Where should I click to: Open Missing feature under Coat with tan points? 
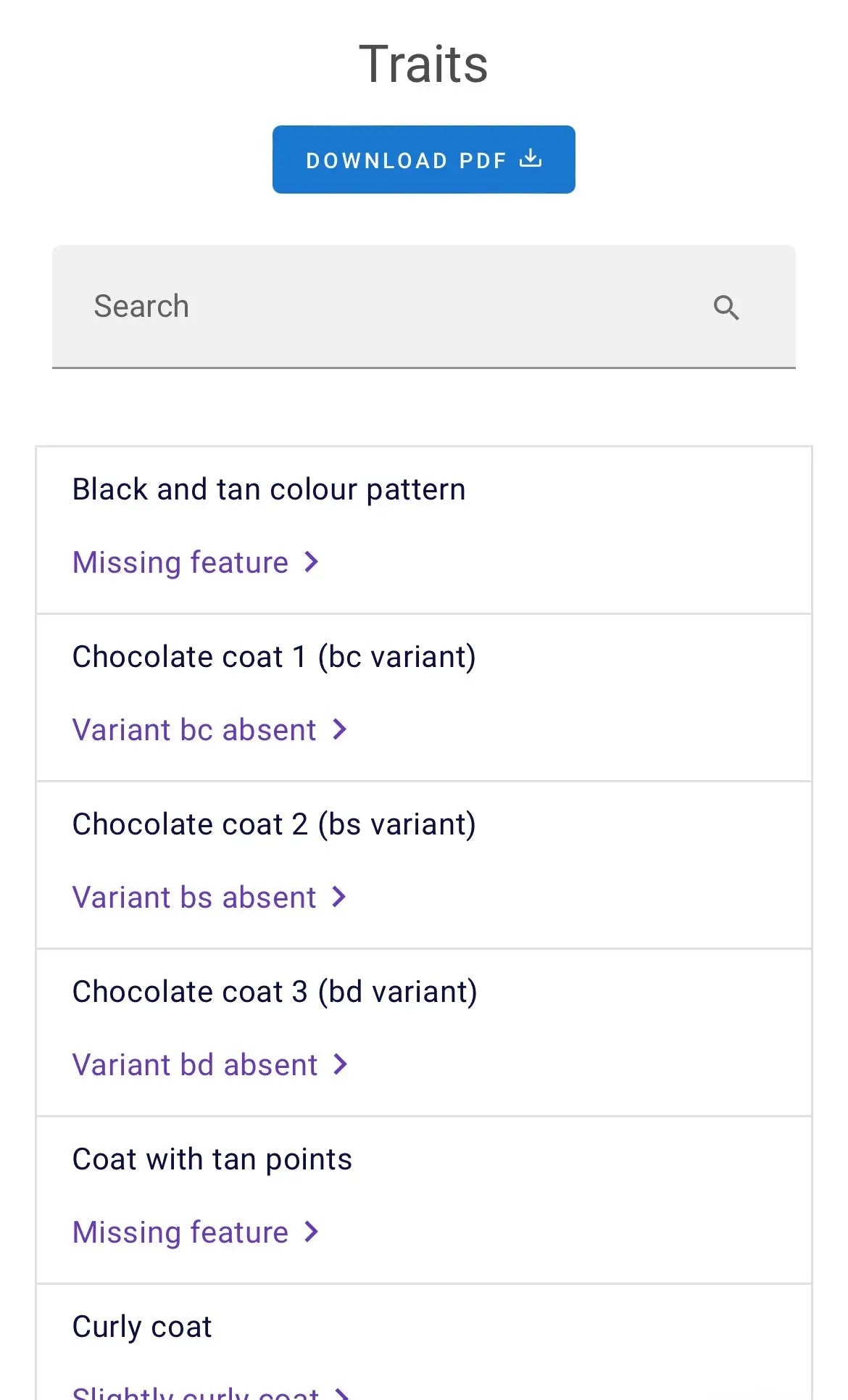click(180, 1233)
